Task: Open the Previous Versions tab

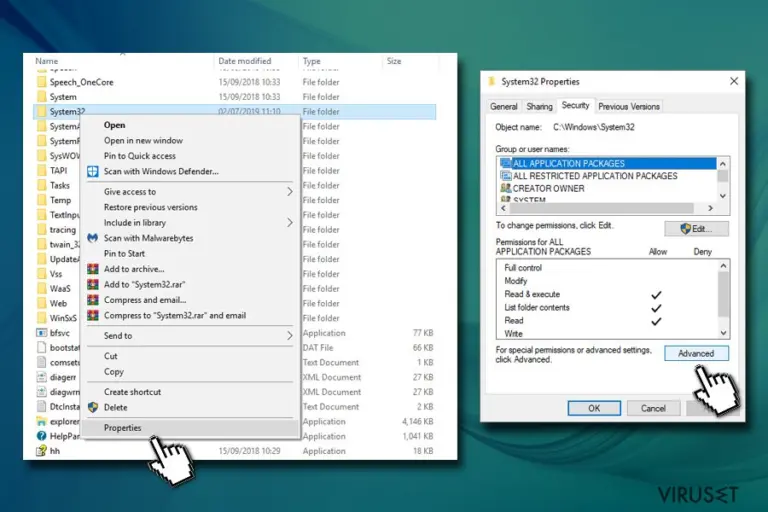Action: point(629,106)
